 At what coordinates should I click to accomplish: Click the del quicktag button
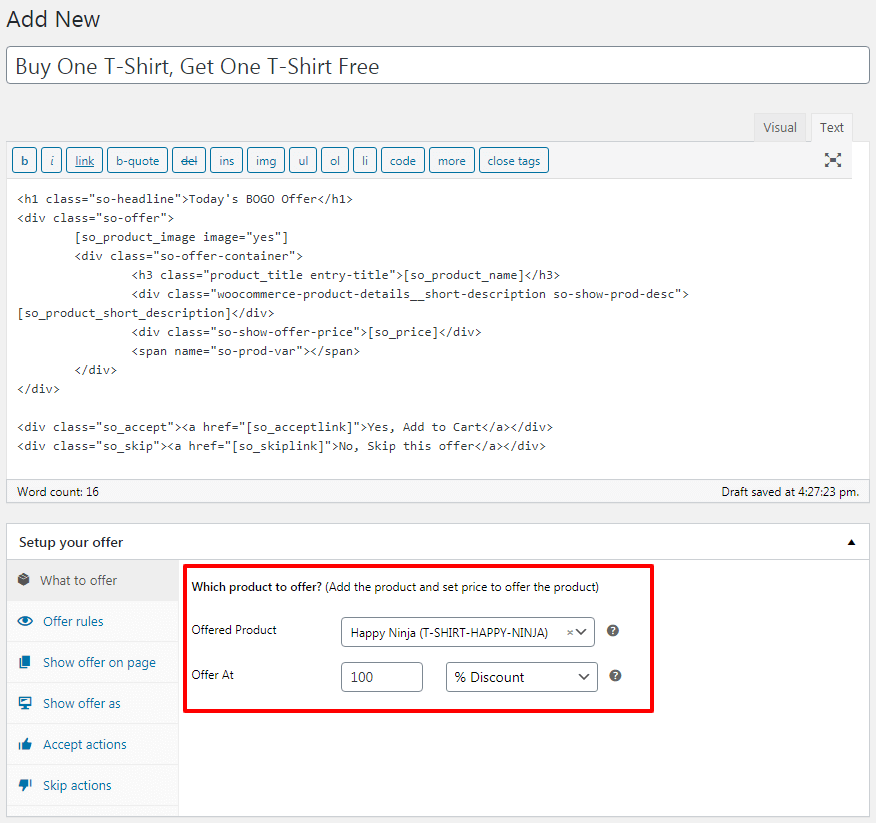pos(189,160)
